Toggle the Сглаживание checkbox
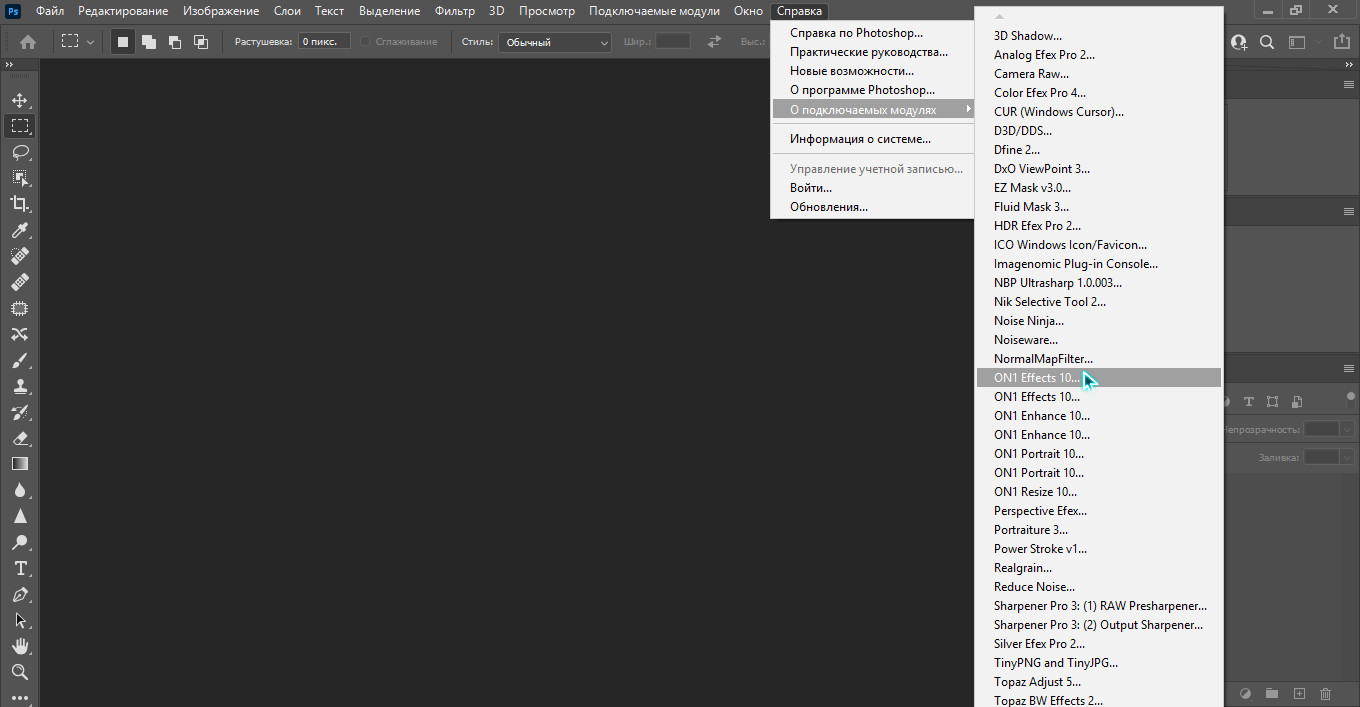 coord(366,42)
